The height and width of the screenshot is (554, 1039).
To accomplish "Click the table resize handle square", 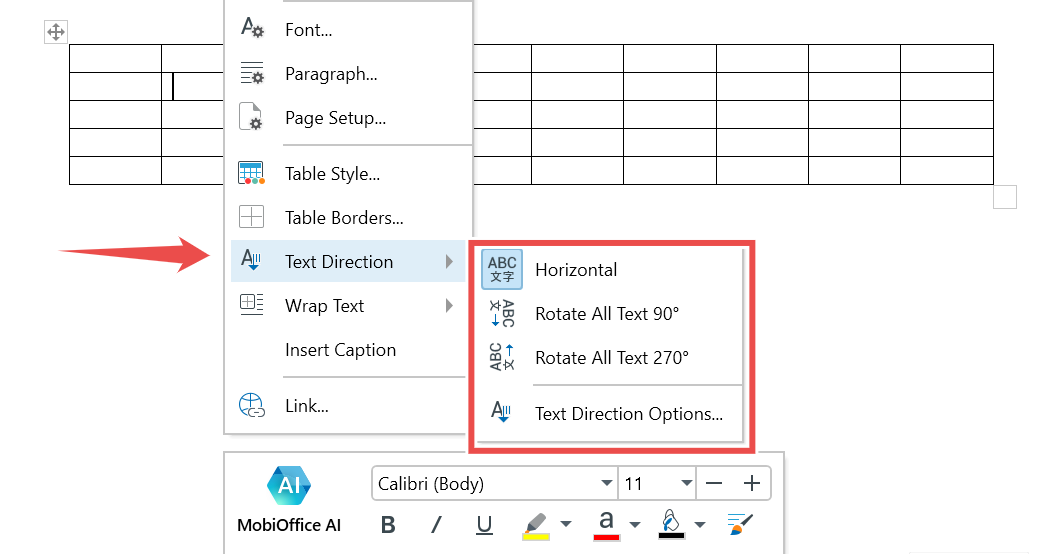I will [1005, 197].
